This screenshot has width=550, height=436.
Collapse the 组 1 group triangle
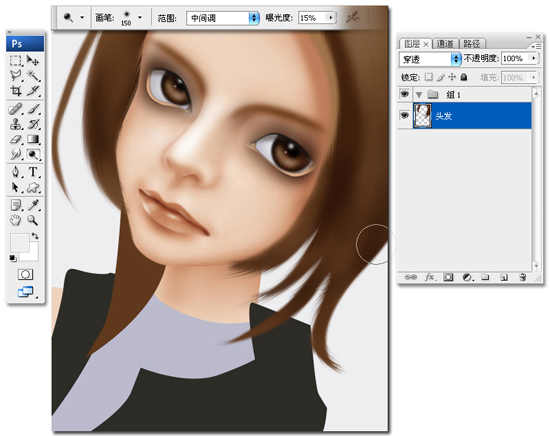[x=418, y=95]
